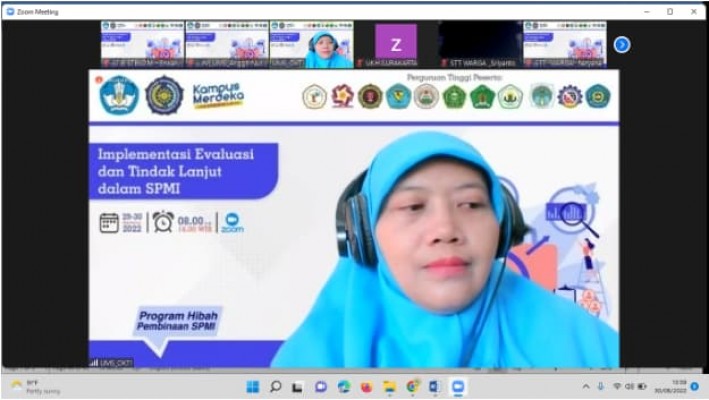The height and width of the screenshot is (400, 709).
Task: Show next participants with blue arrow
Action: pos(621,44)
